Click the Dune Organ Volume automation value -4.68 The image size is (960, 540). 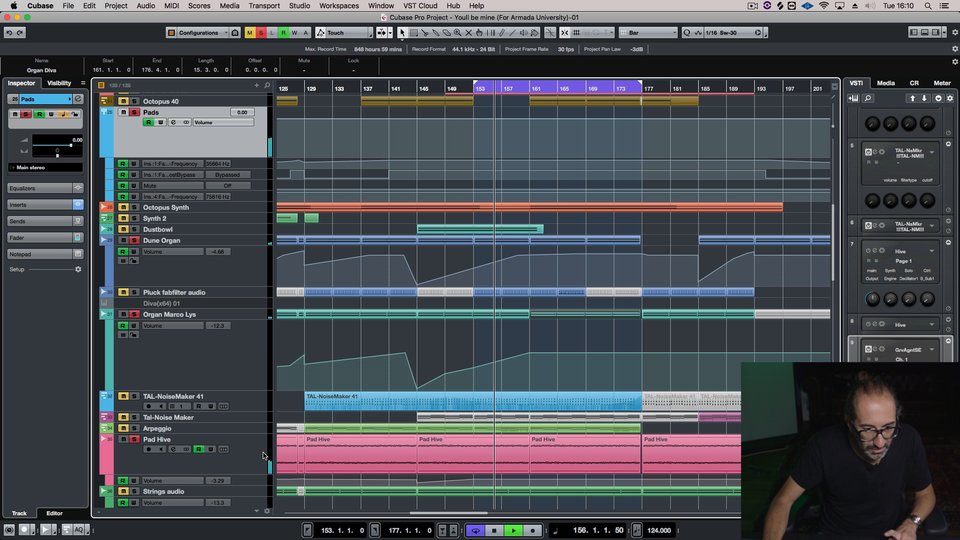[x=218, y=252]
